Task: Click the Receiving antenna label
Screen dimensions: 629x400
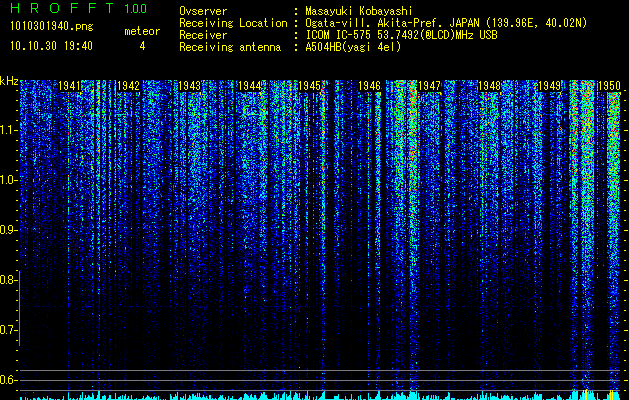Action: pyautogui.click(x=230, y=47)
